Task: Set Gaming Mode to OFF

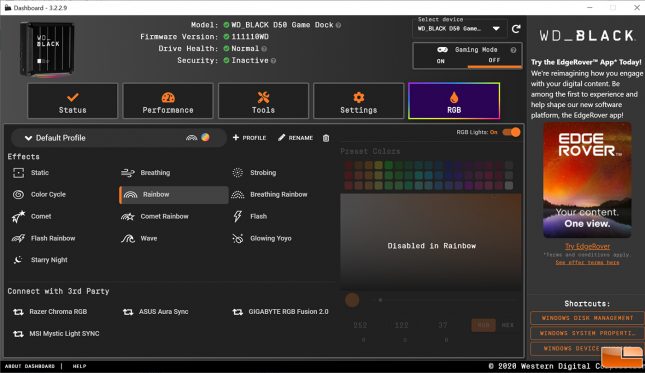Action: click(x=494, y=60)
